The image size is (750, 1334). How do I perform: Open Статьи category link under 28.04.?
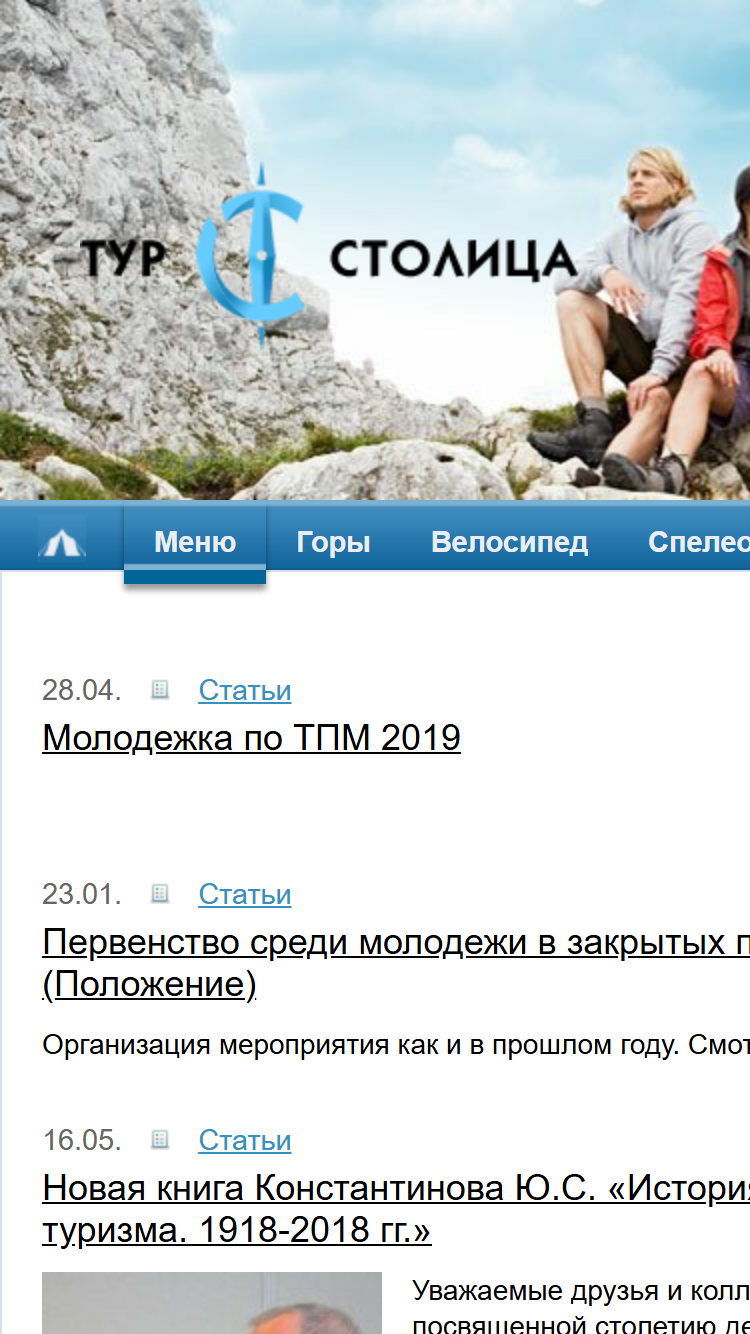pos(245,690)
